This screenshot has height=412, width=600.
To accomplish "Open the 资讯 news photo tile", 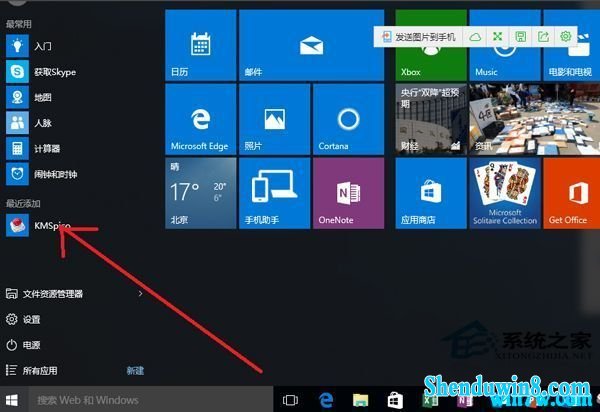I will click(x=535, y=119).
